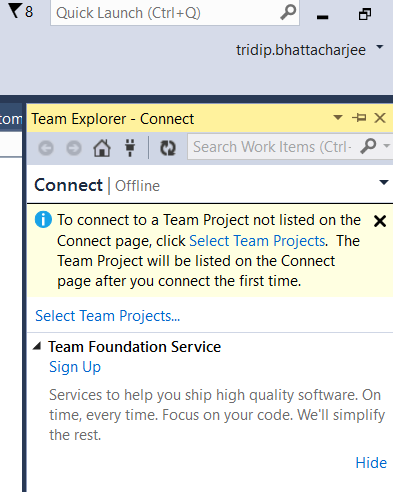Close the Team Explorer panel
The width and height of the screenshot is (419, 492).
(x=380, y=118)
